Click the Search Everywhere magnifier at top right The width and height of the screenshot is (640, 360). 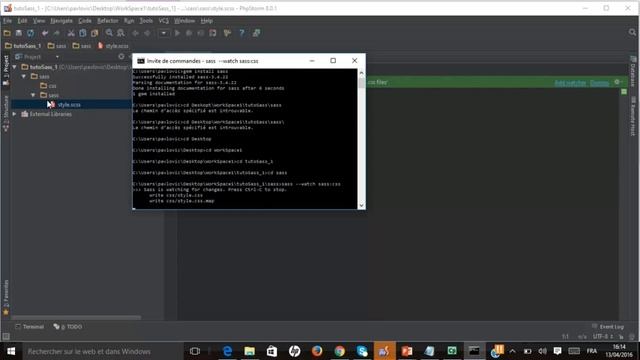[632, 32]
